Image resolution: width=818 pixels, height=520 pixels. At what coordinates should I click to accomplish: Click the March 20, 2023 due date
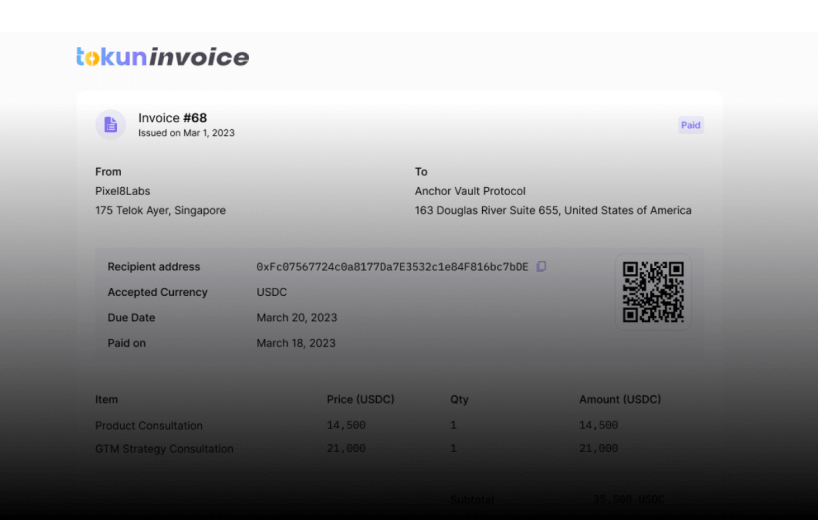(x=296, y=318)
